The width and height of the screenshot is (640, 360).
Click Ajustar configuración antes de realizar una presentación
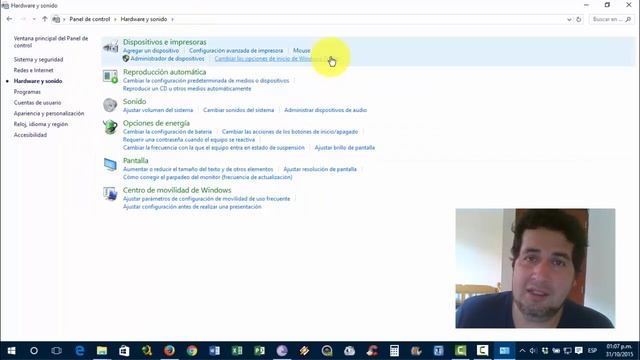pyautogui.click(x=192, y=207)
